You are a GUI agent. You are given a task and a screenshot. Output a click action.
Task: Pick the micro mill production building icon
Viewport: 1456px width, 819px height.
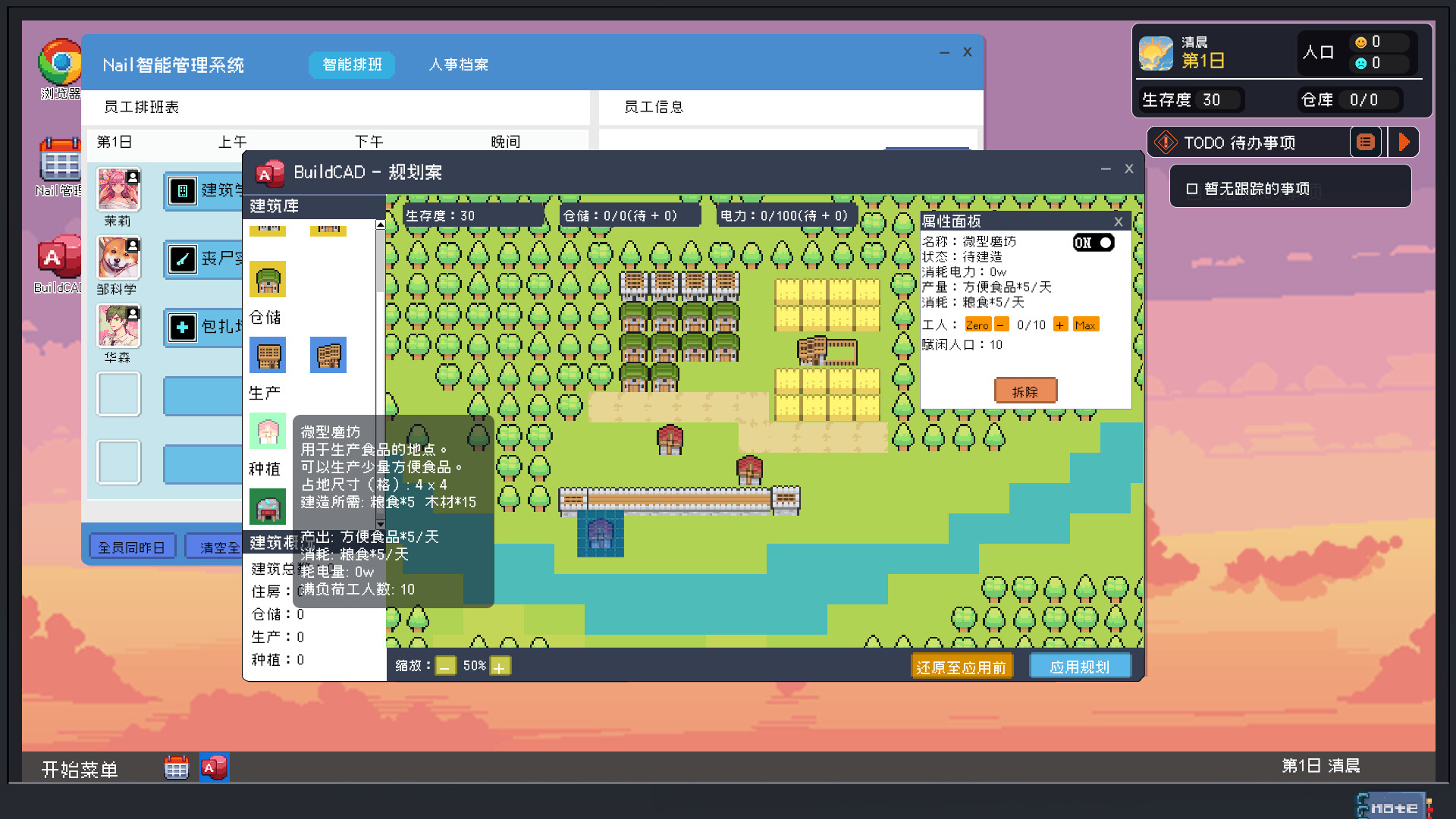[268, 431]
